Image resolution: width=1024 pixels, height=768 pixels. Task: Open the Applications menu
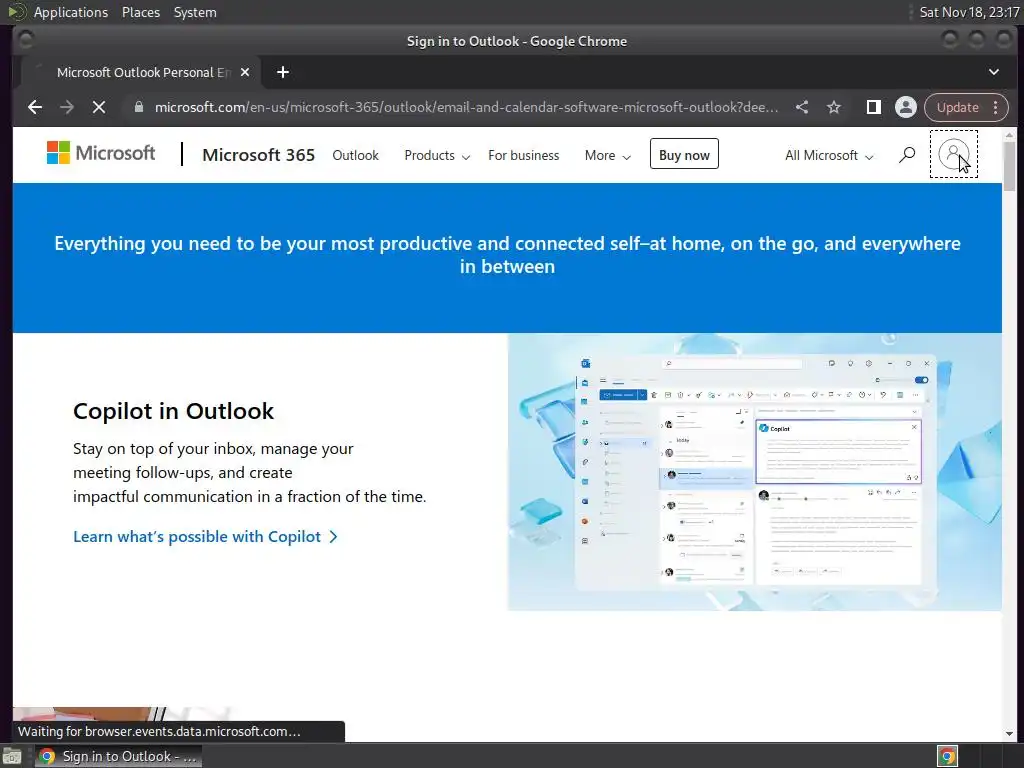click(71, 12)
